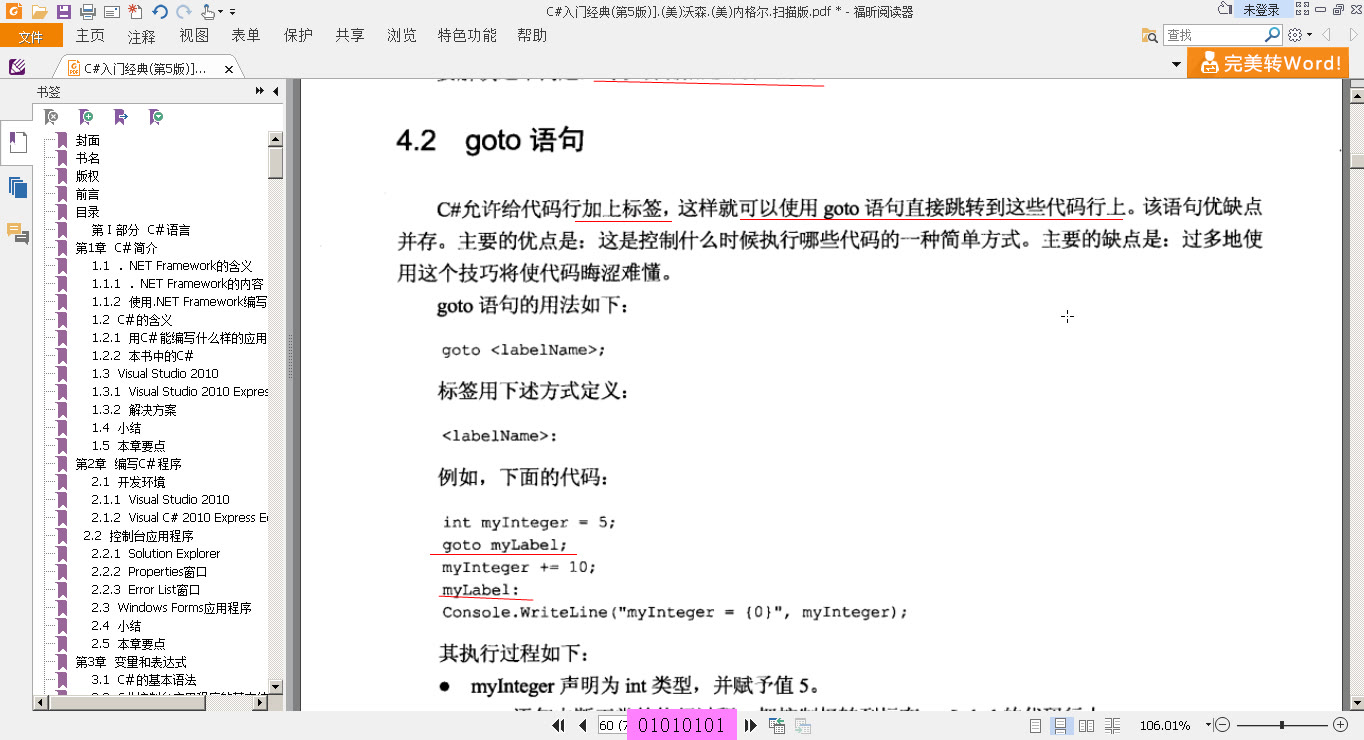
Task: Select bookmark 1.3 Visual Studio 2010
Action: point(155,374)
